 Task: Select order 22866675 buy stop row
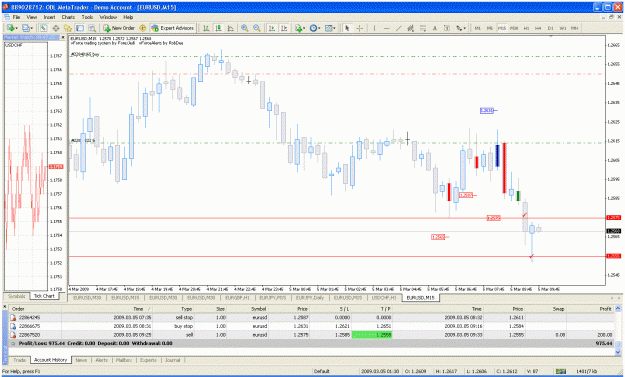point(312,326)
